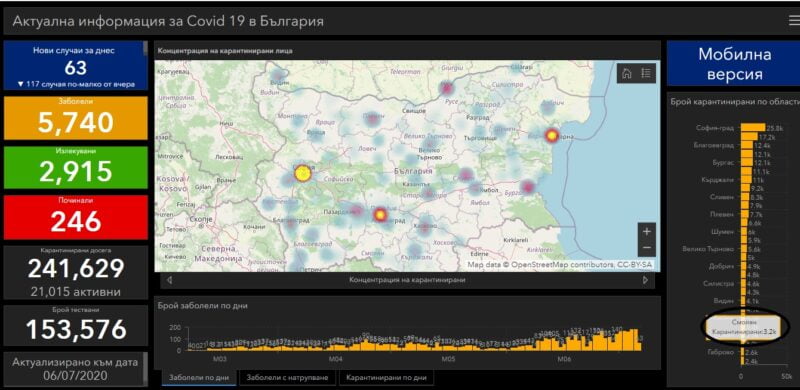Click the Plovdiv hotspot on the map
The width and height of the screenshot is (800, 390).
(380, 215)
